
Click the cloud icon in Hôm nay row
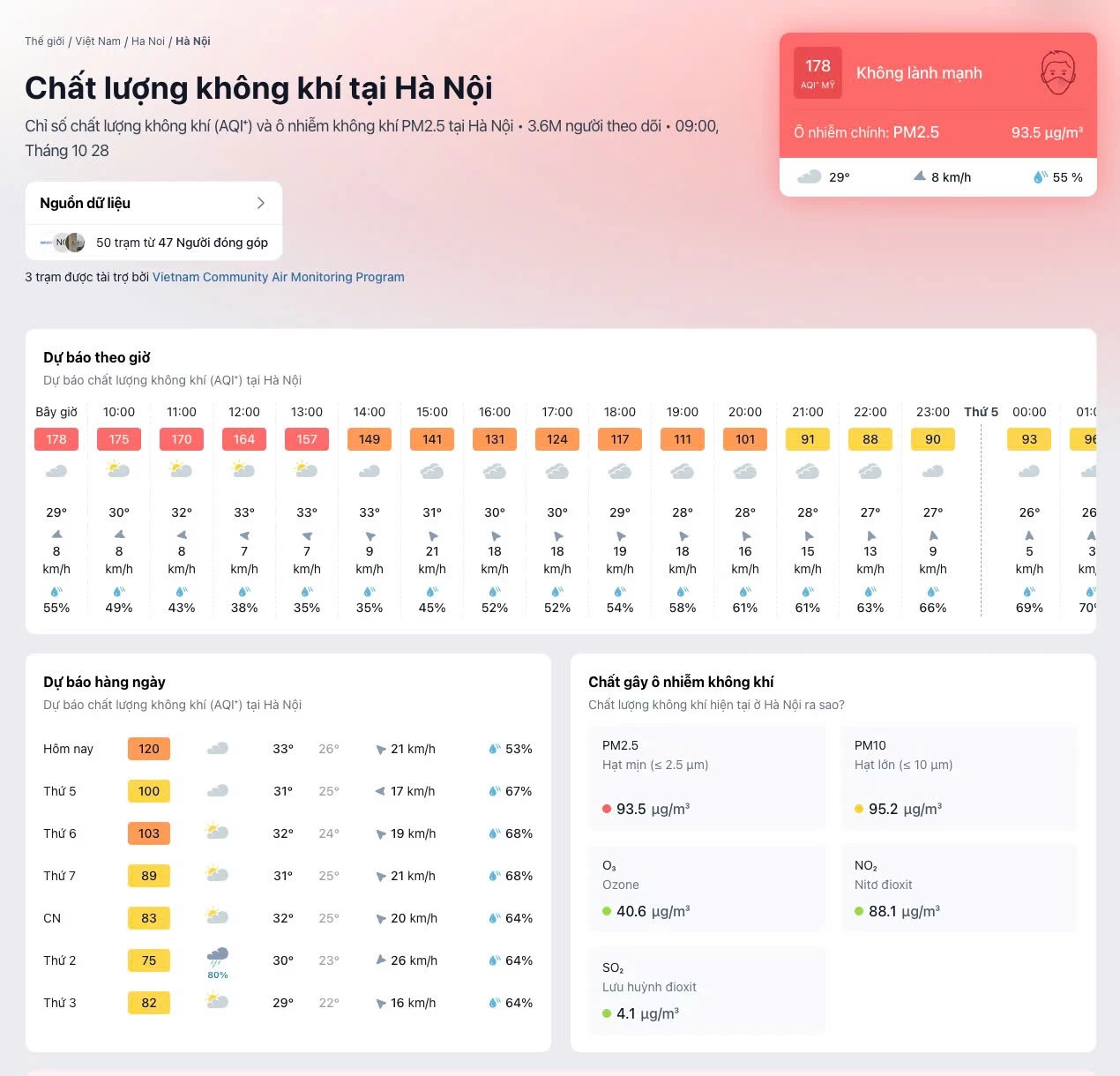point(218,749)
